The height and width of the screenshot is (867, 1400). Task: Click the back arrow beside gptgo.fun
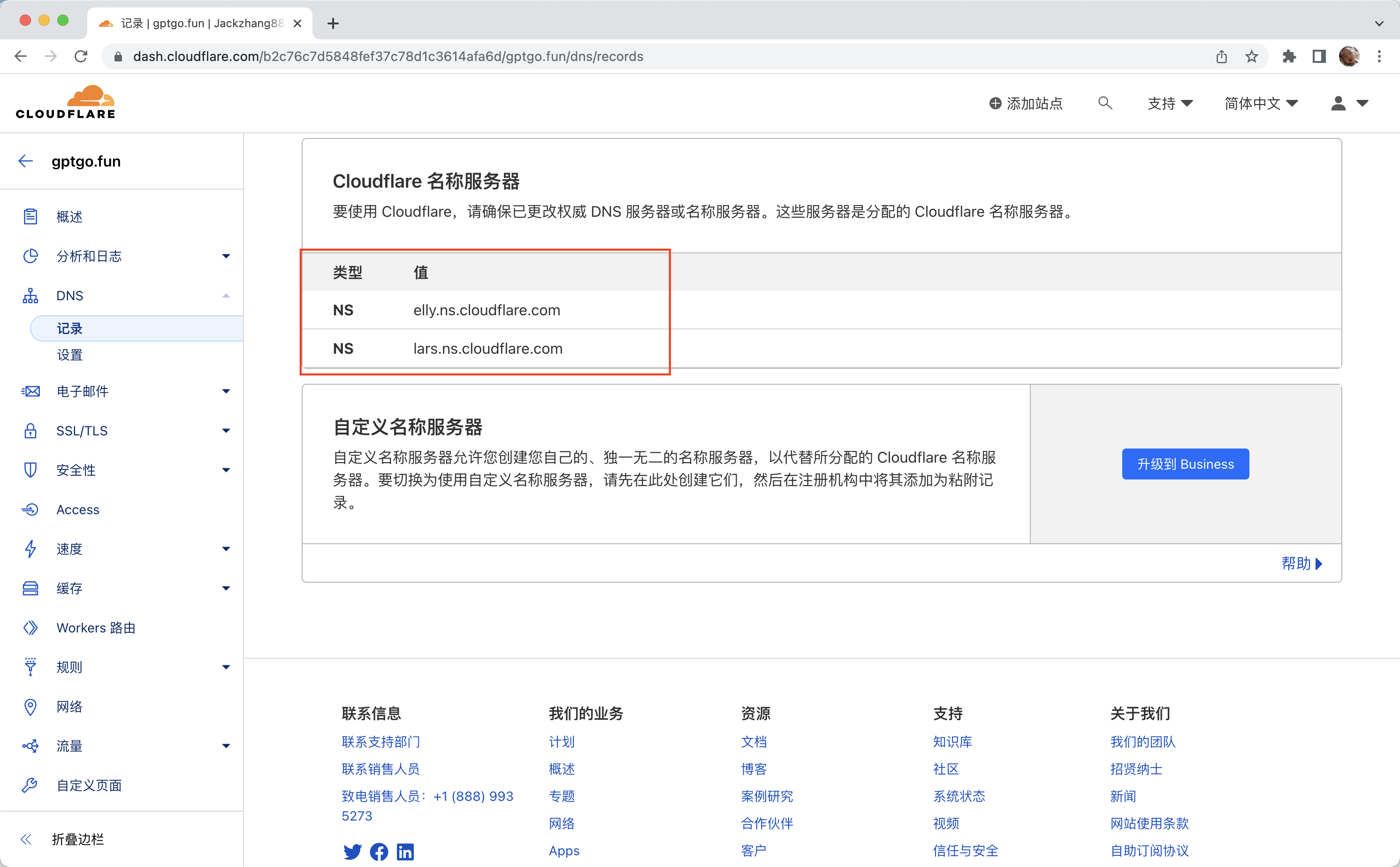(x=26, y=161)
